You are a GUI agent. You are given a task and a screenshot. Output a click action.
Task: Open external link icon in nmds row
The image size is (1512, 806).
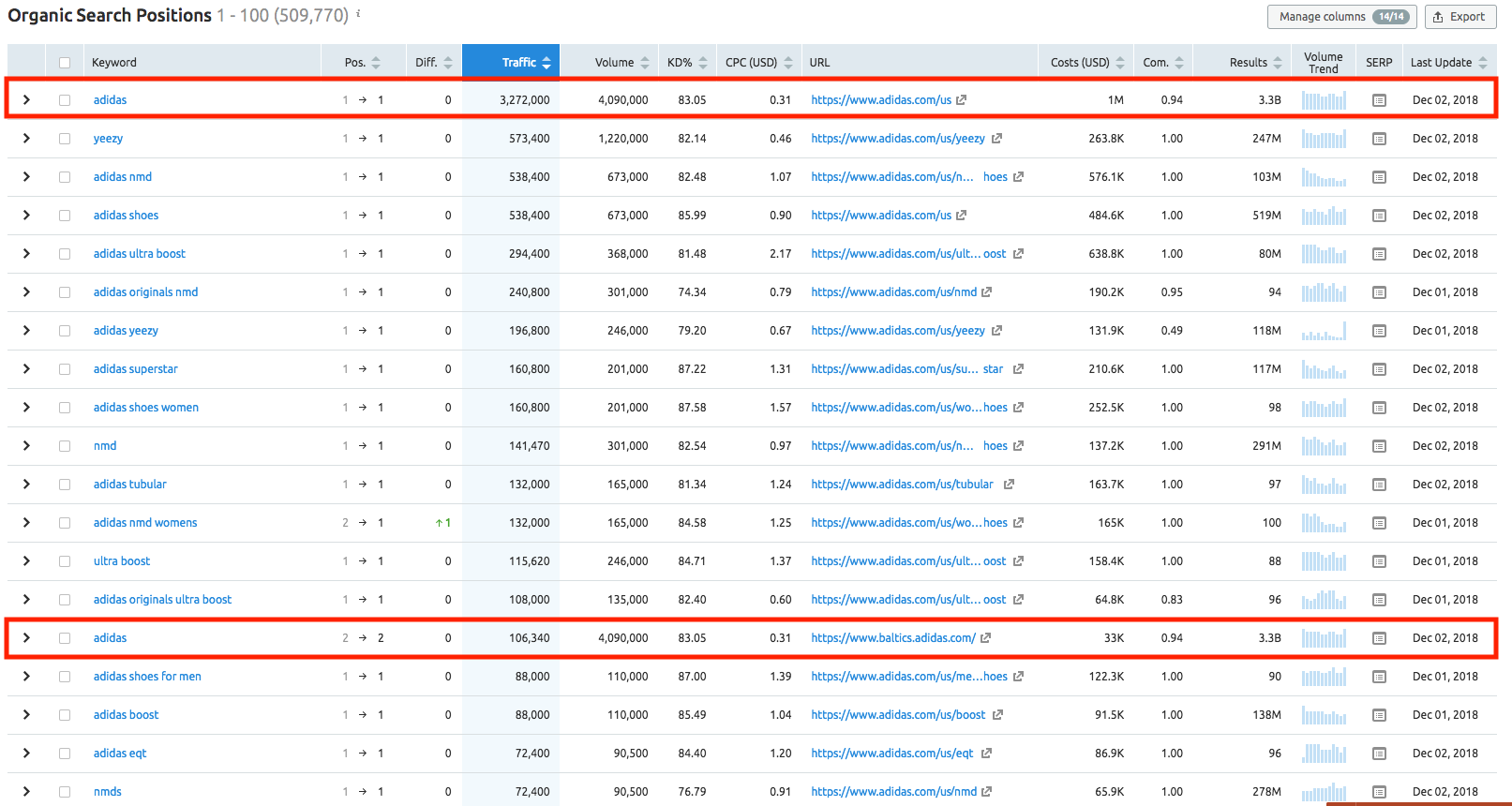tap(986, 791)
